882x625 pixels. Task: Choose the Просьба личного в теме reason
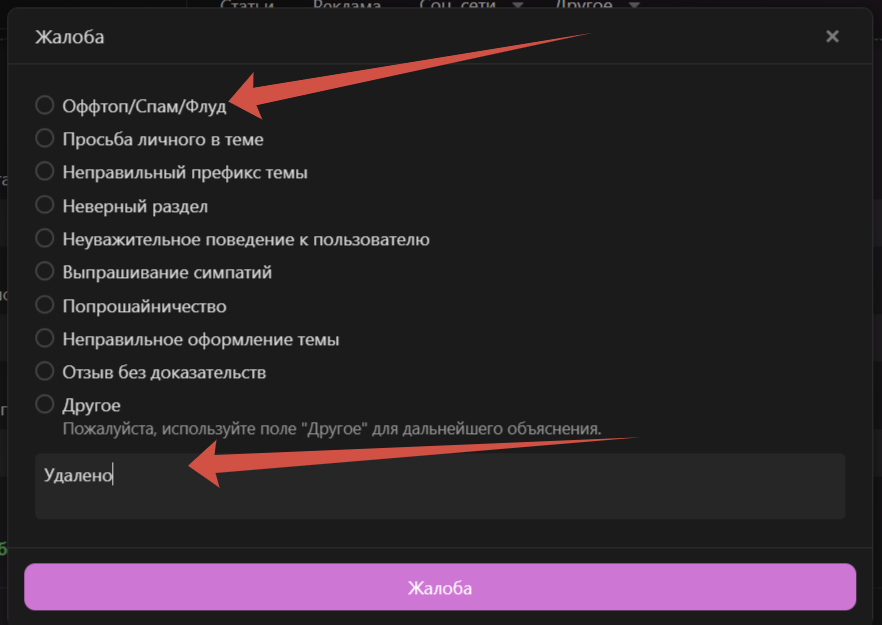coord(45,138)
